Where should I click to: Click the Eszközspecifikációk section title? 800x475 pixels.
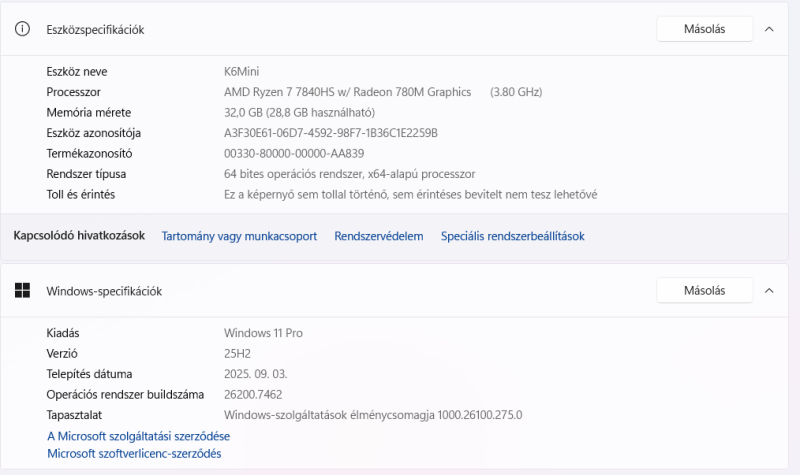[95, 30]
